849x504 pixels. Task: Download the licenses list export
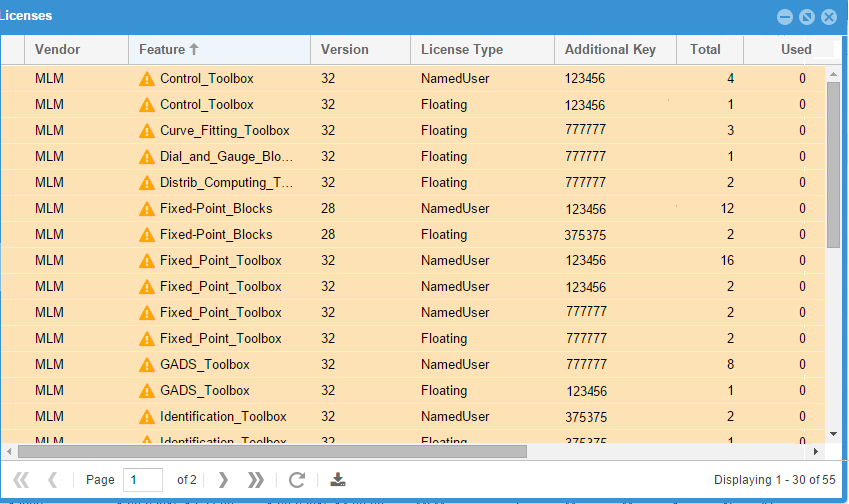338,480
